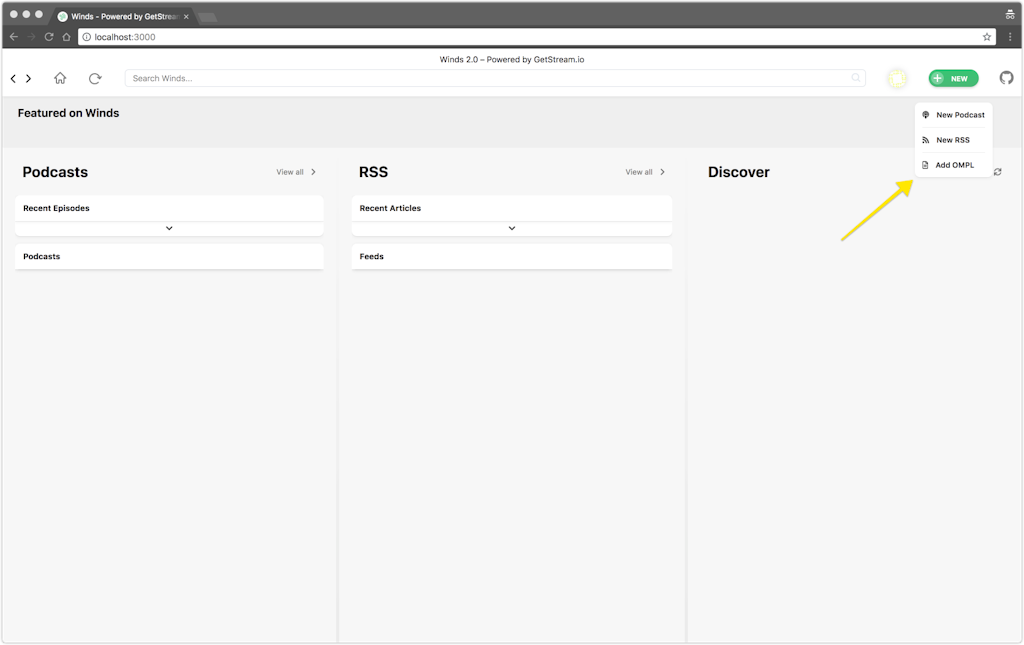Viewport: 1024px width, 645px height.
Task: Go back using the app's left chevron
Action: [13, 78]
